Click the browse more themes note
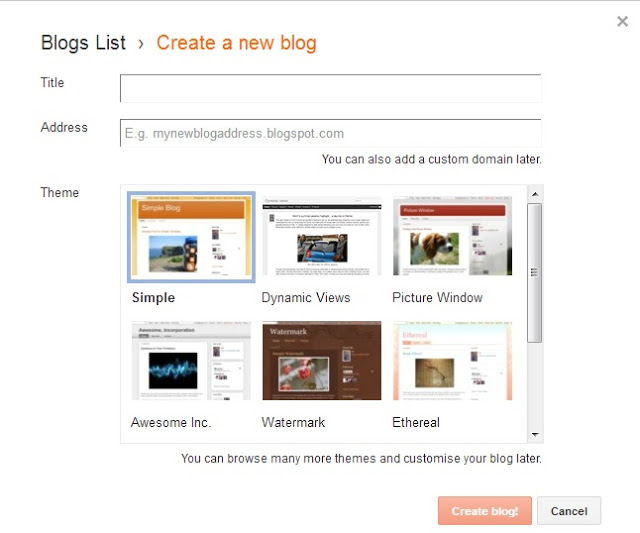Image resolution: width=640 pixels, height=533 pixels. (x=361, y=458)
